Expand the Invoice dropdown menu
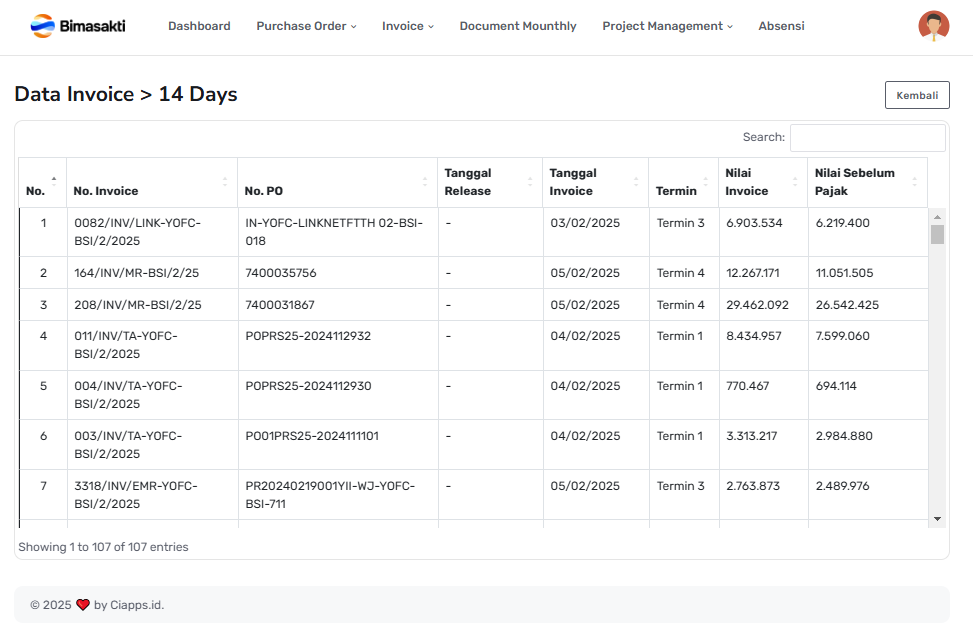973x624 pixels. click(408, 26)
